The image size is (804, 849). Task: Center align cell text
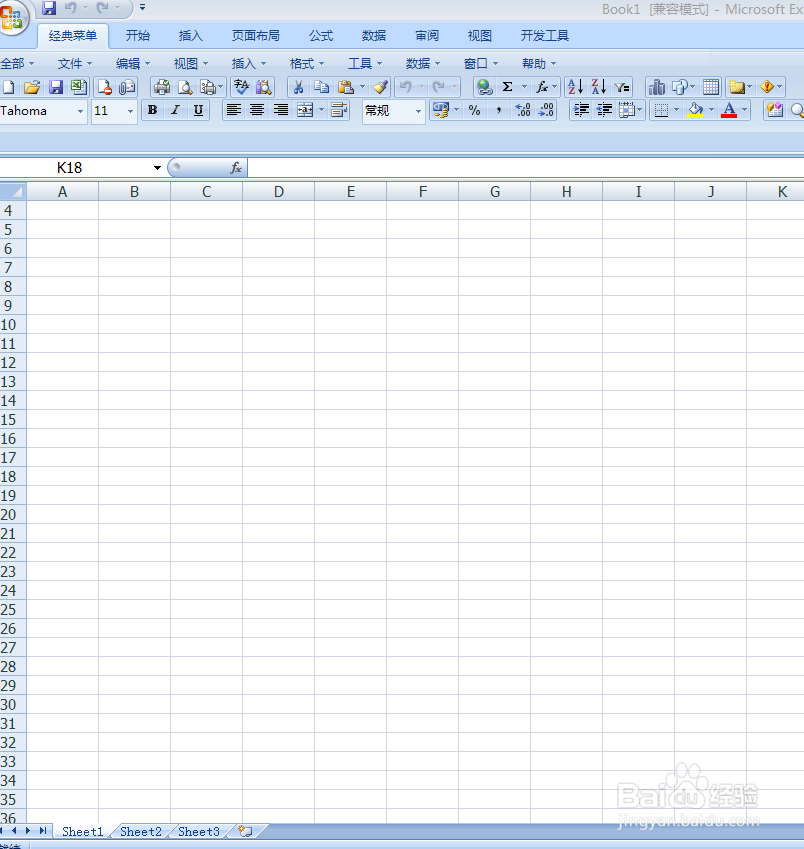click(x=257, y=110)
